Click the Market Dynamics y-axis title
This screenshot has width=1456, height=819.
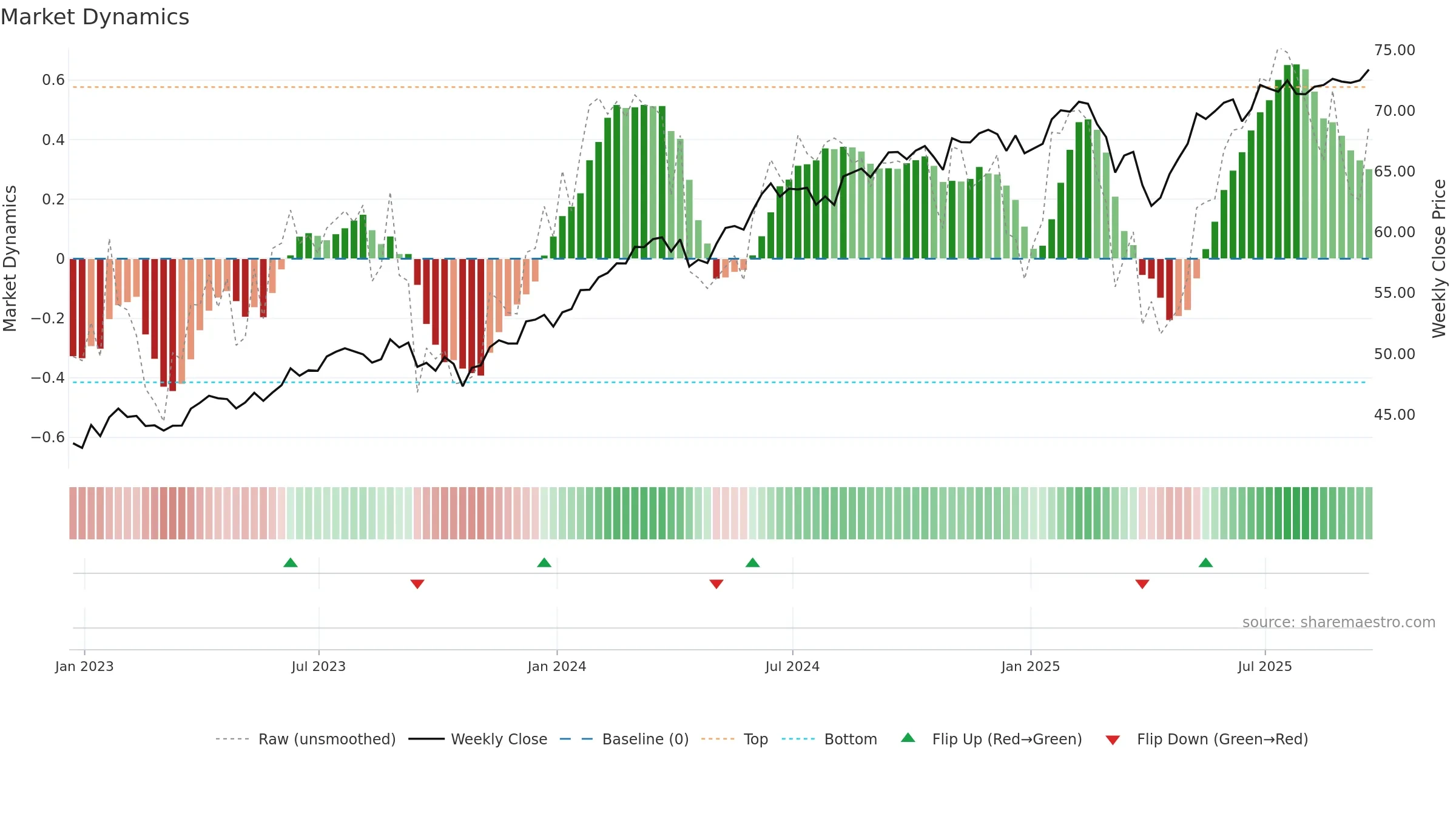pos(10,258)
